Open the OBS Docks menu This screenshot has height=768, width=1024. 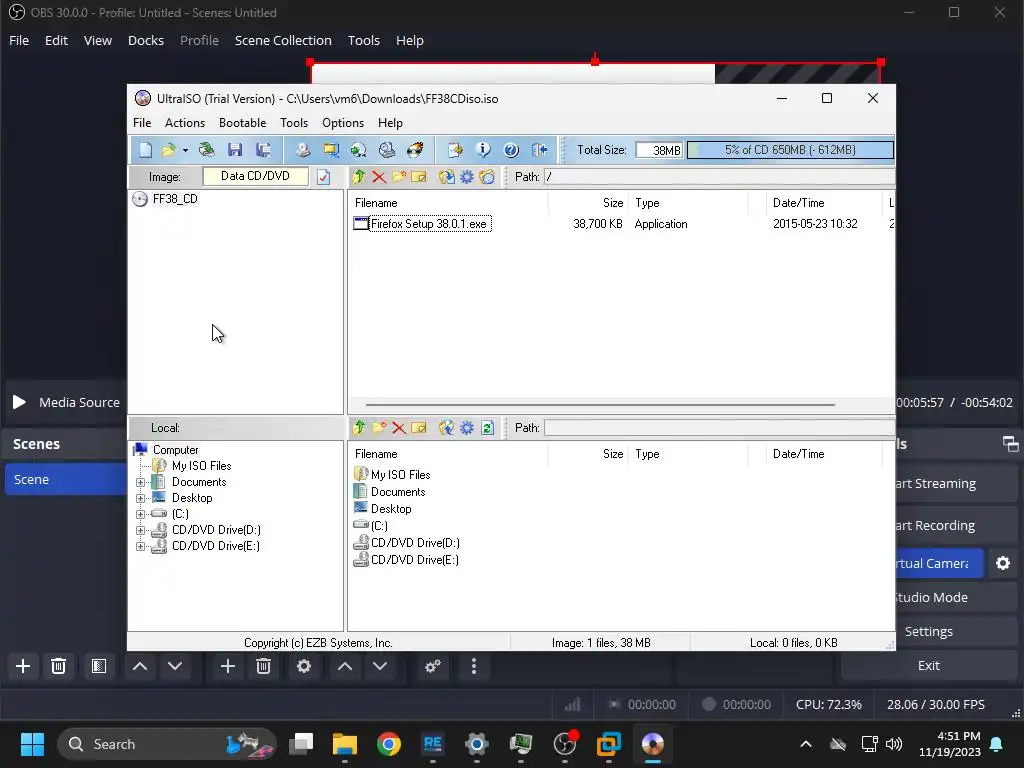146,40
